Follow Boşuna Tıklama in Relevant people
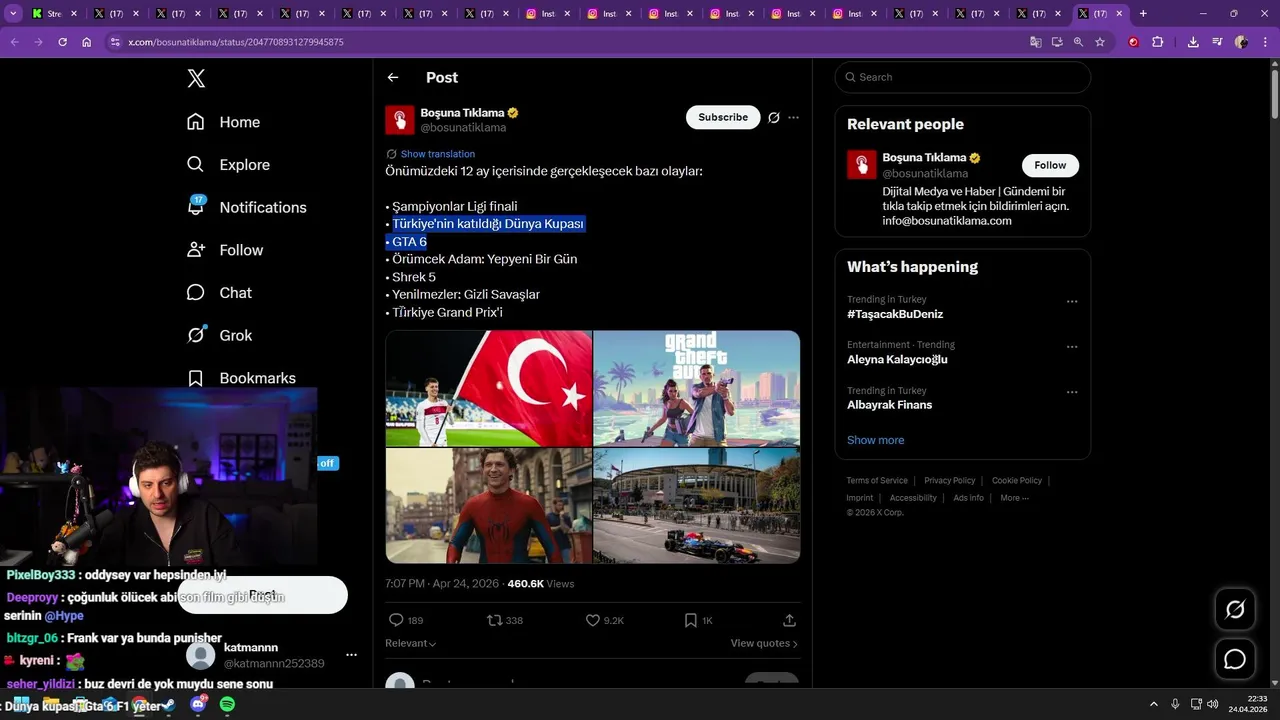 pyautogui.click(x=1050, y=165)
